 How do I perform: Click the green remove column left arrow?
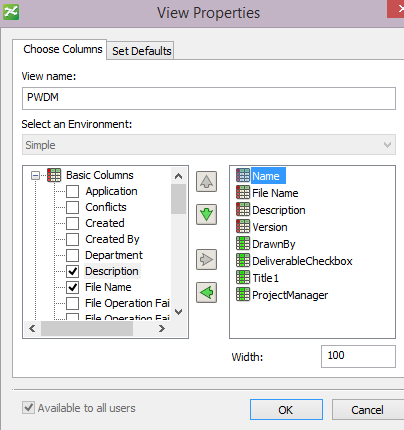(206, 292)
